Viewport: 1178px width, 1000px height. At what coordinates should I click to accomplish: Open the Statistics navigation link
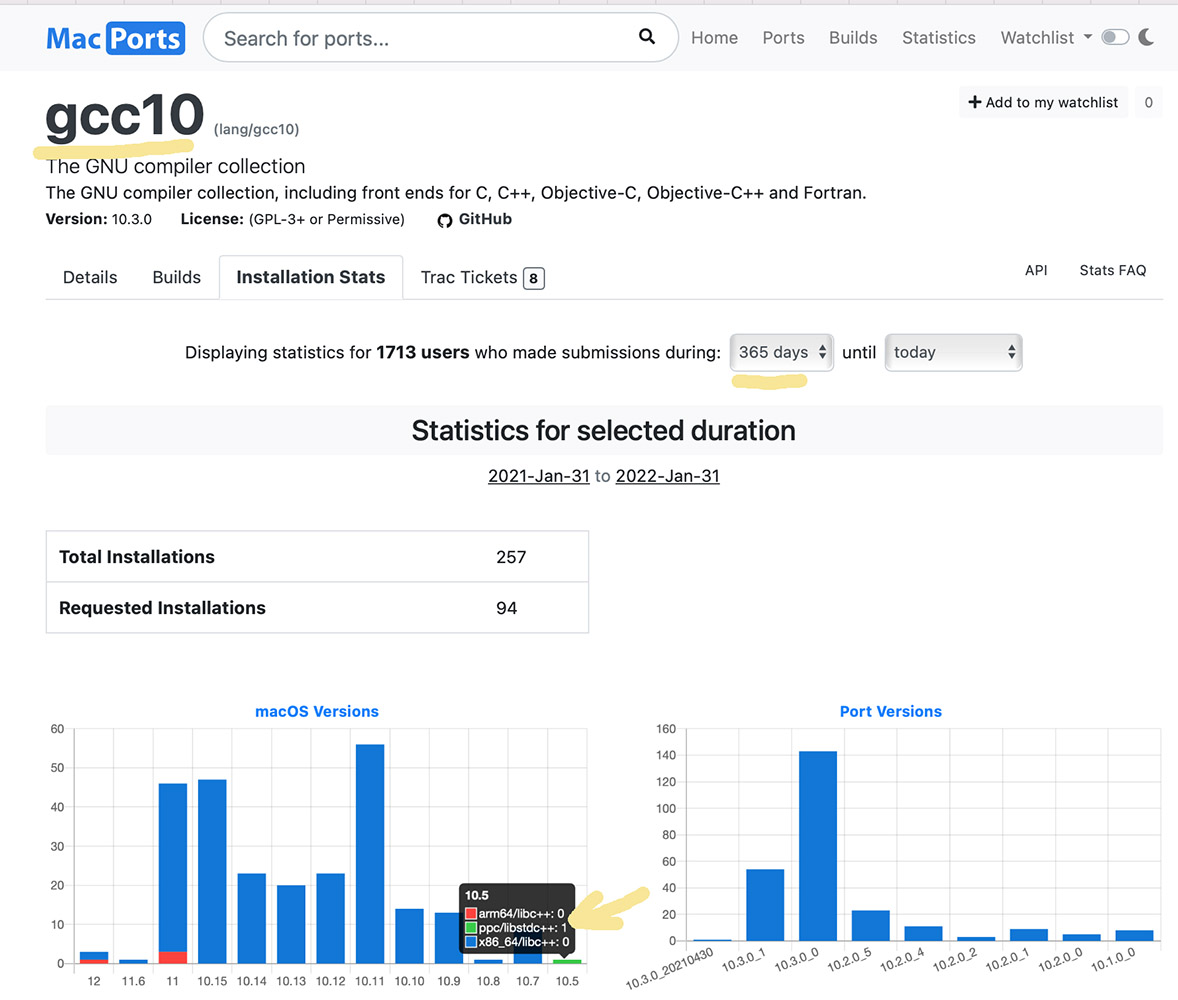pyautogui.click(x=938, y=38)
